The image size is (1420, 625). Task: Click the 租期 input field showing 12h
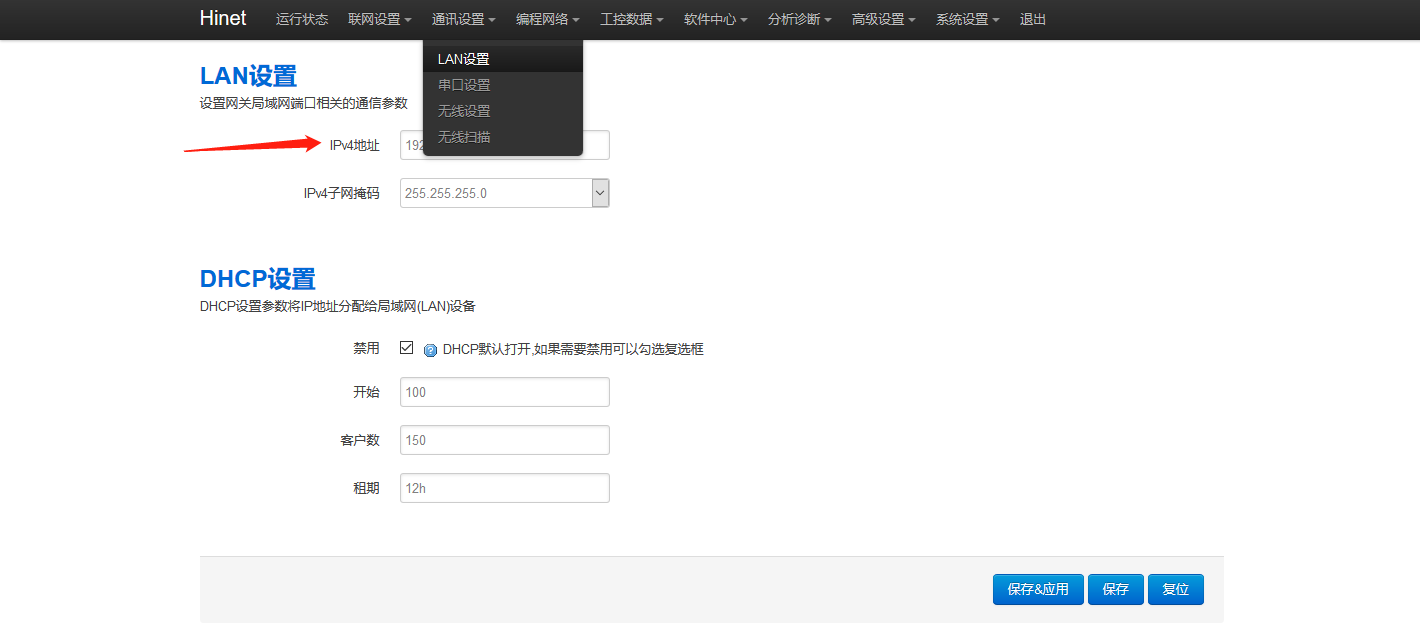[x=504, y=487]
